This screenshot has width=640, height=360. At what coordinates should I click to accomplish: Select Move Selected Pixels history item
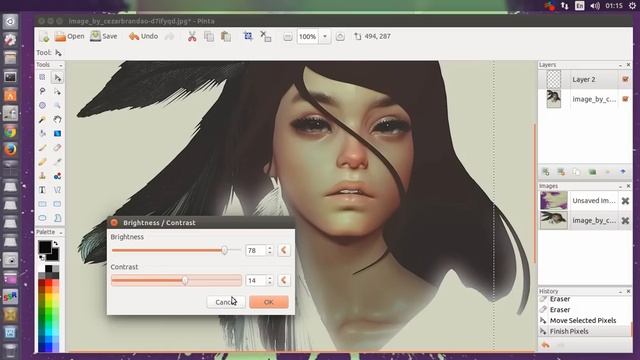click(x=584, y=320)
